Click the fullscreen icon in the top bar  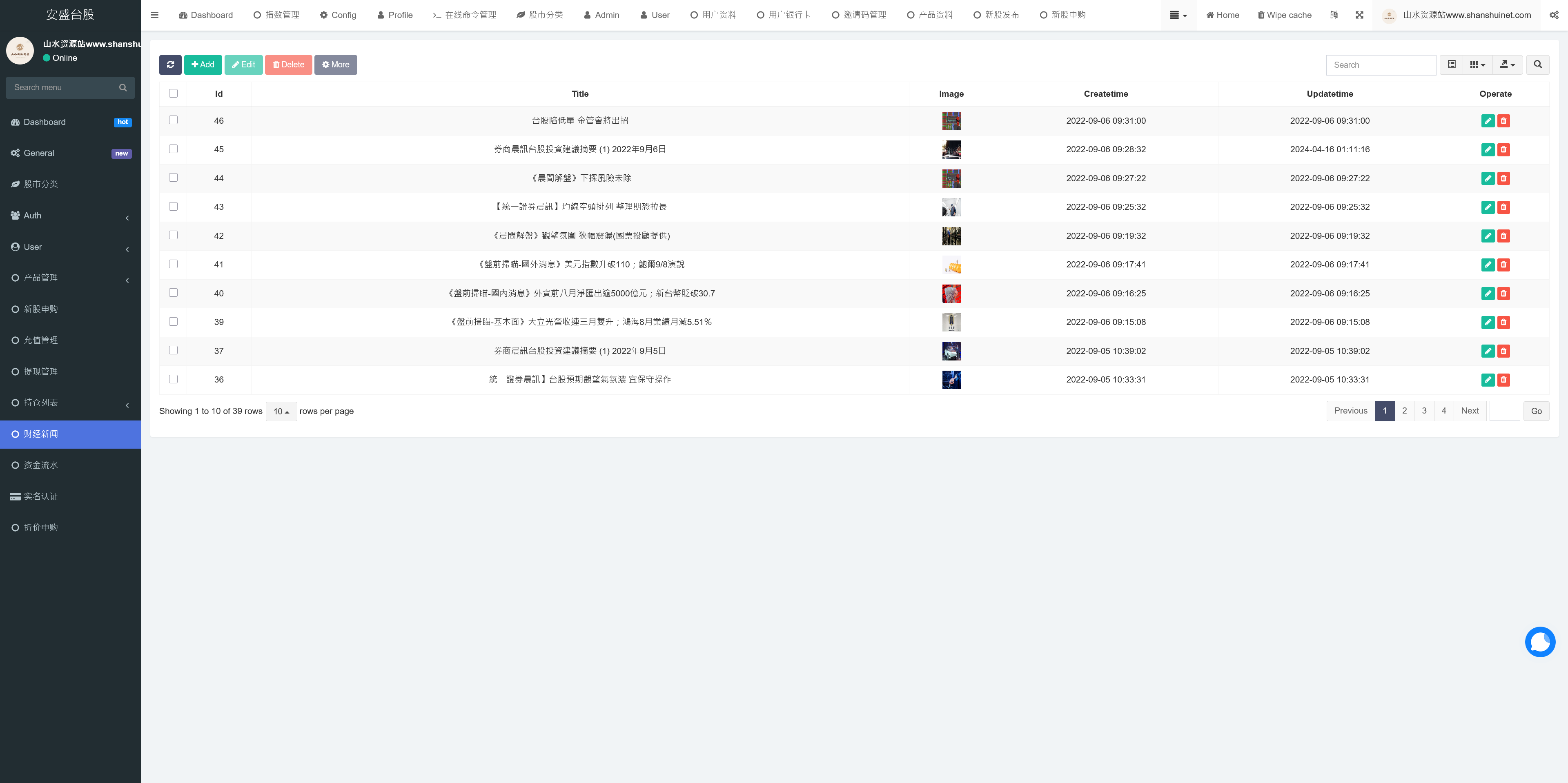[x=1359, y=15]
